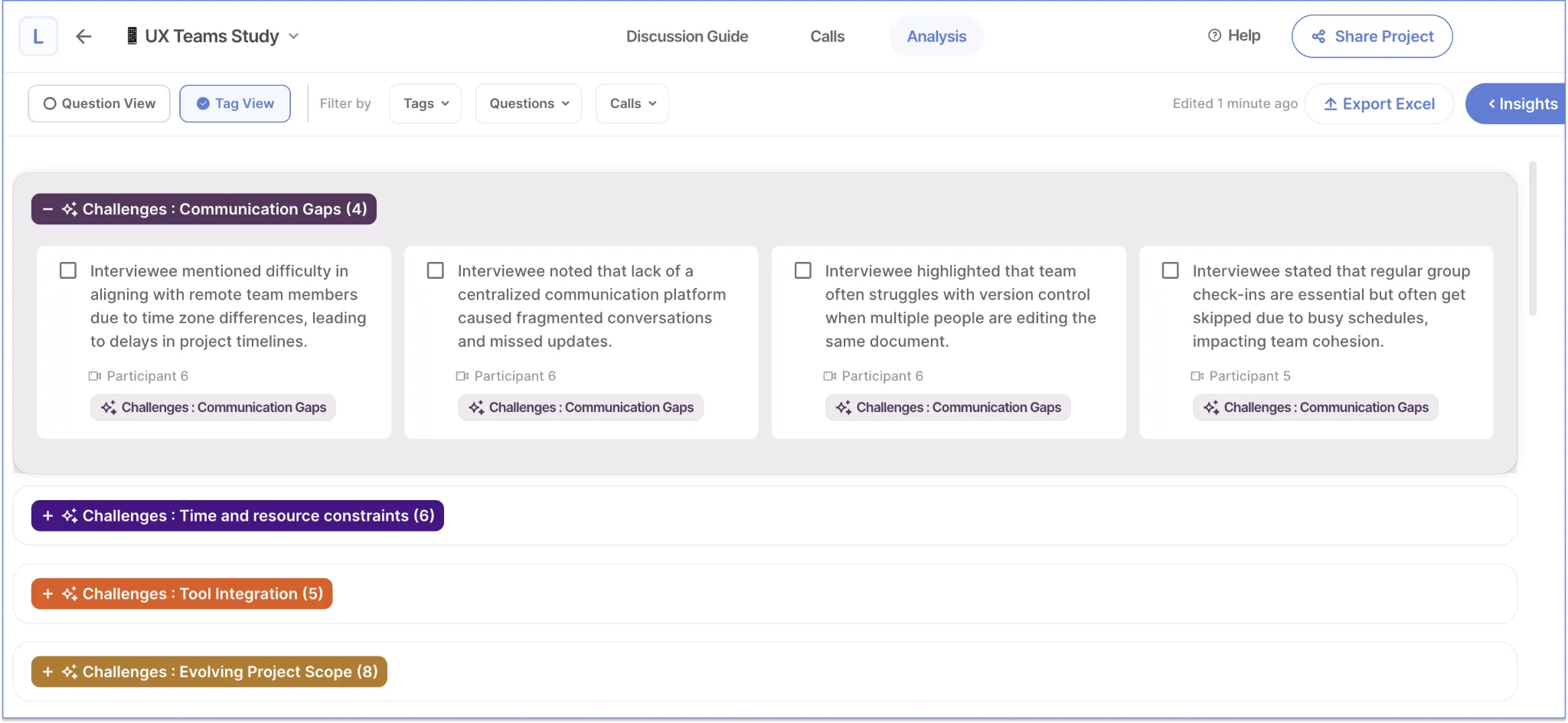Switch to Question View
This screenshot has height=723, width=1568.
tap(99, 103)
